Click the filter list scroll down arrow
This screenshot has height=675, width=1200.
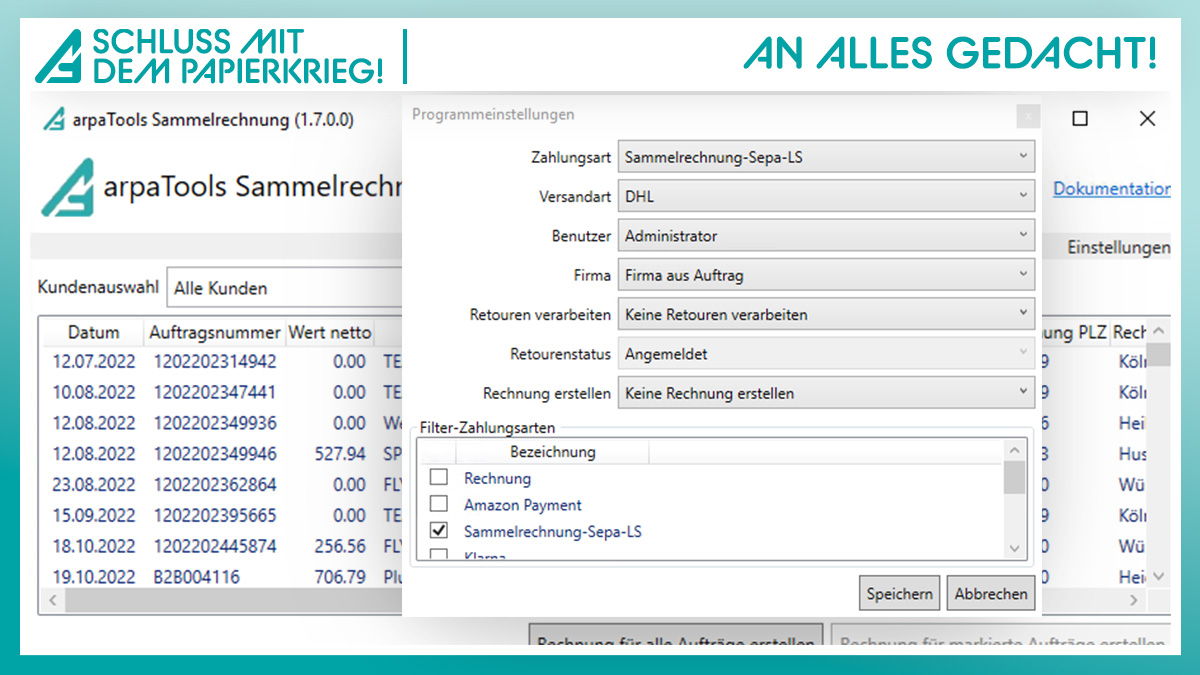(1014, 548)
